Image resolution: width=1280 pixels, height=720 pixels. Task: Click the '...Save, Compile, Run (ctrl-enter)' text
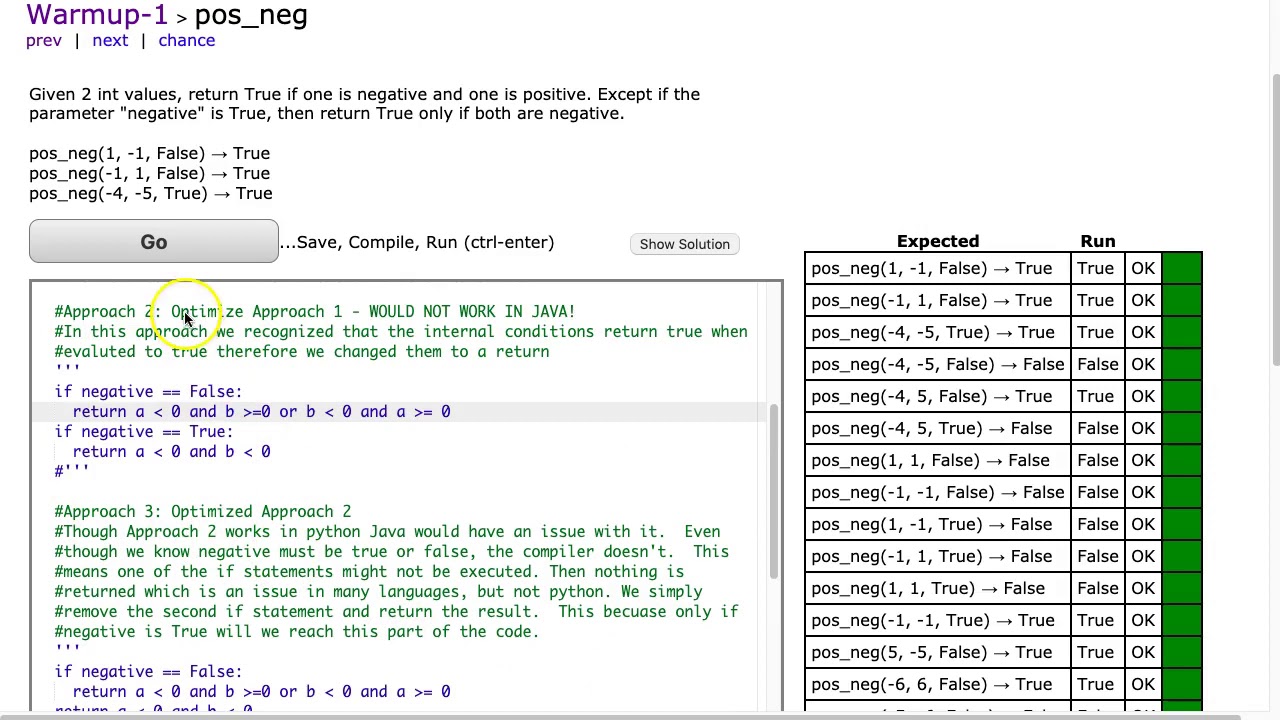[x=417, y=242]
